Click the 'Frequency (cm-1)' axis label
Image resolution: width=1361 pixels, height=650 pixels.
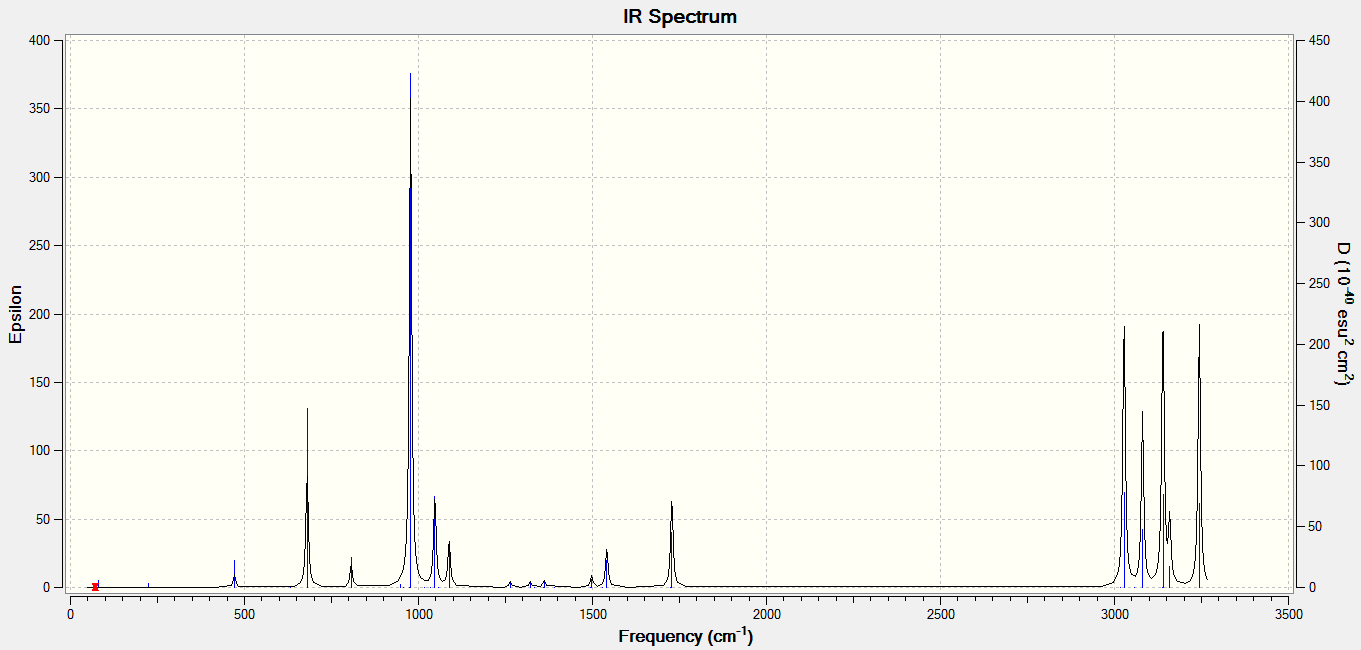click(685, 635)
